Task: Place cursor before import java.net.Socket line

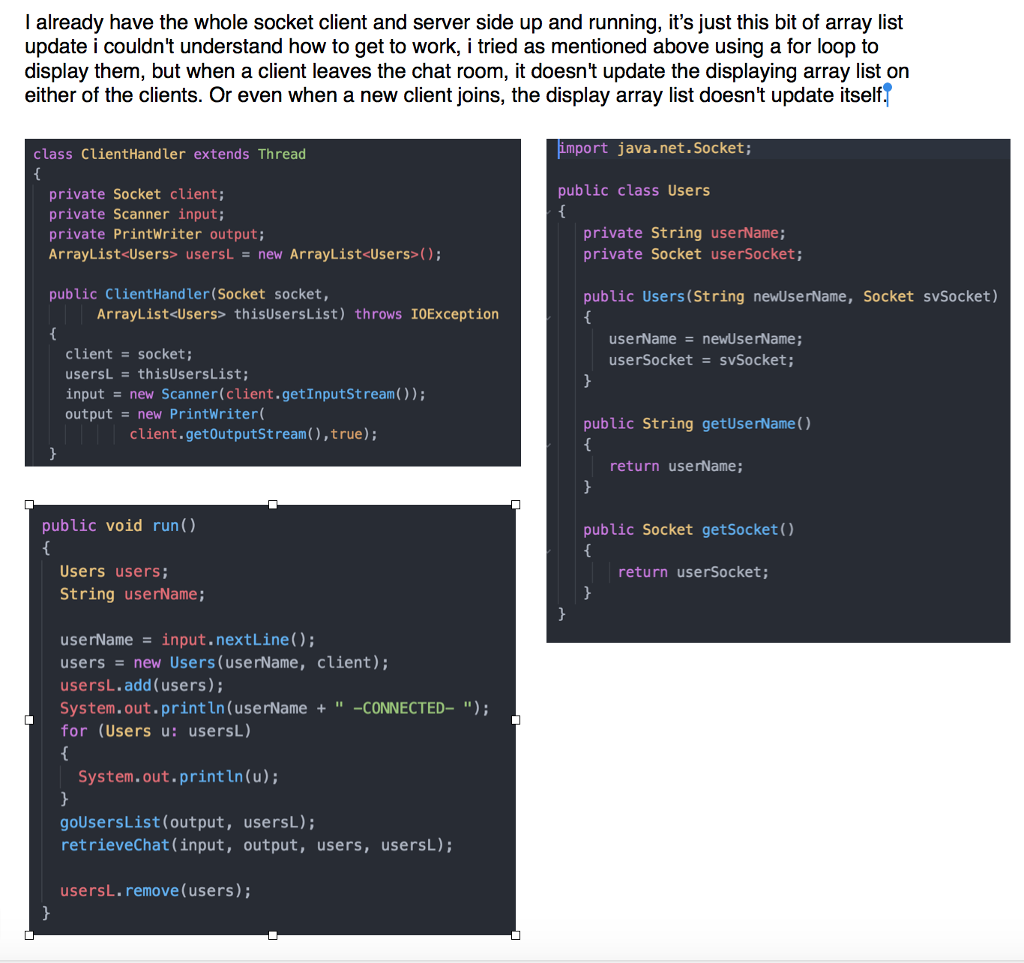Action: [560, 147]
